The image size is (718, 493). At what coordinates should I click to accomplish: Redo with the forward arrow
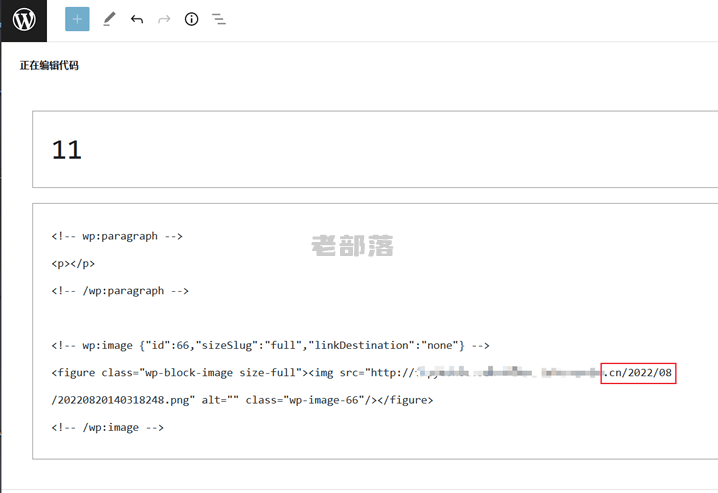(x=164, y=19)
